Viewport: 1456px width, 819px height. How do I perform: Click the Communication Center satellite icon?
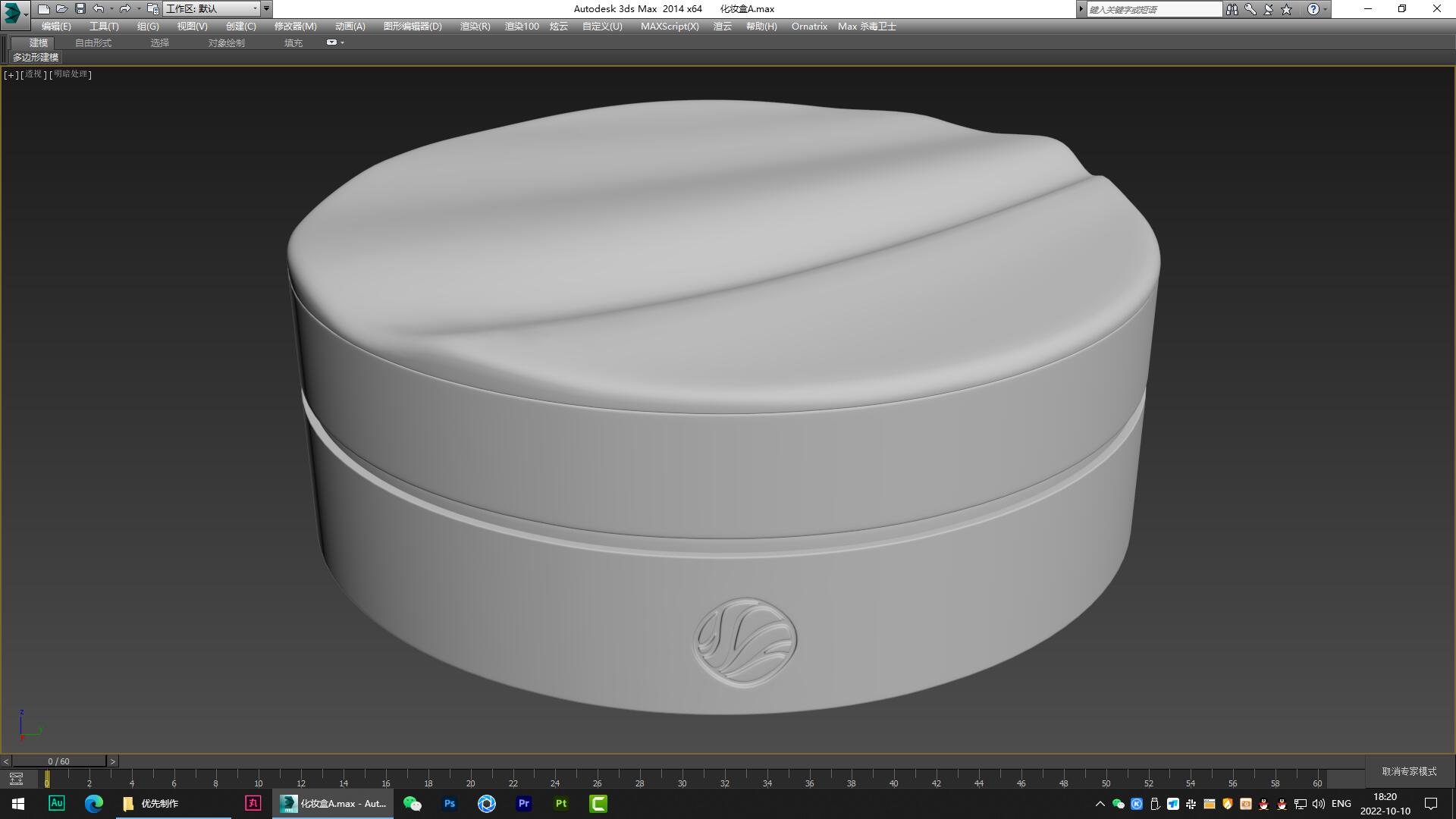pos(1266,9)
